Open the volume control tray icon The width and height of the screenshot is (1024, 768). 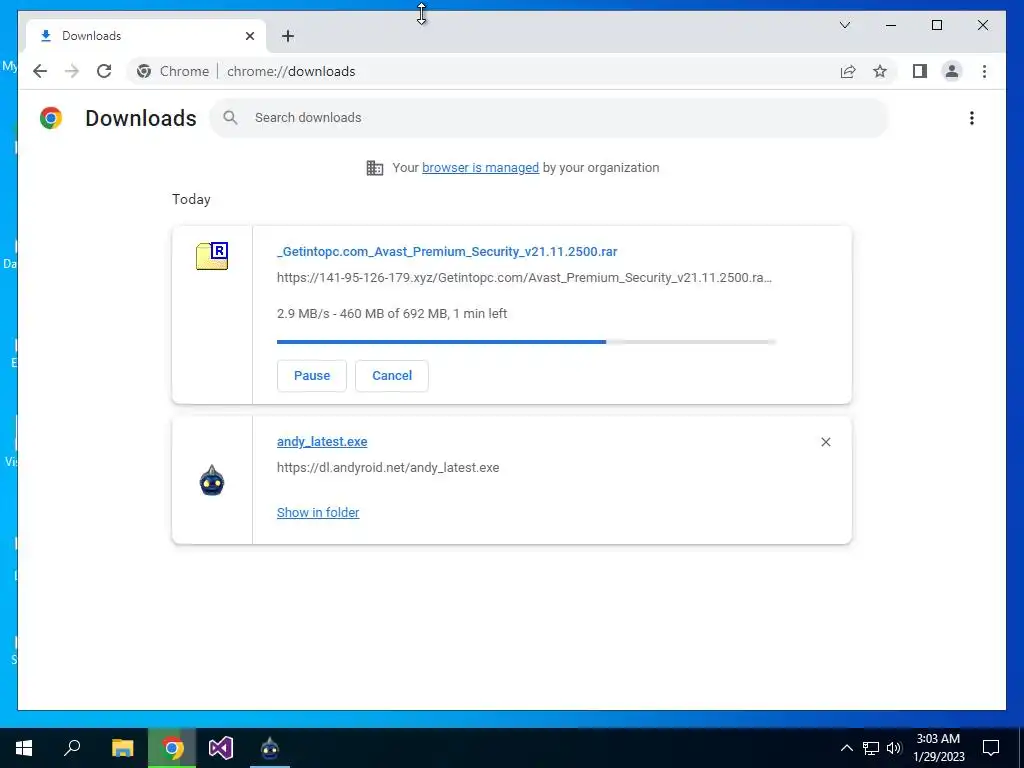point(894,748)
